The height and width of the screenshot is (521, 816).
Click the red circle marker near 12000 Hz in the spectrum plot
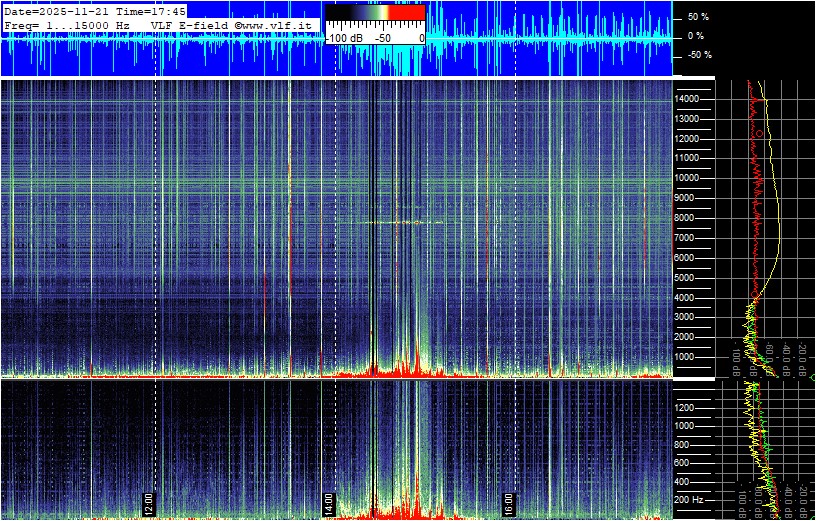tap(759, 134)
